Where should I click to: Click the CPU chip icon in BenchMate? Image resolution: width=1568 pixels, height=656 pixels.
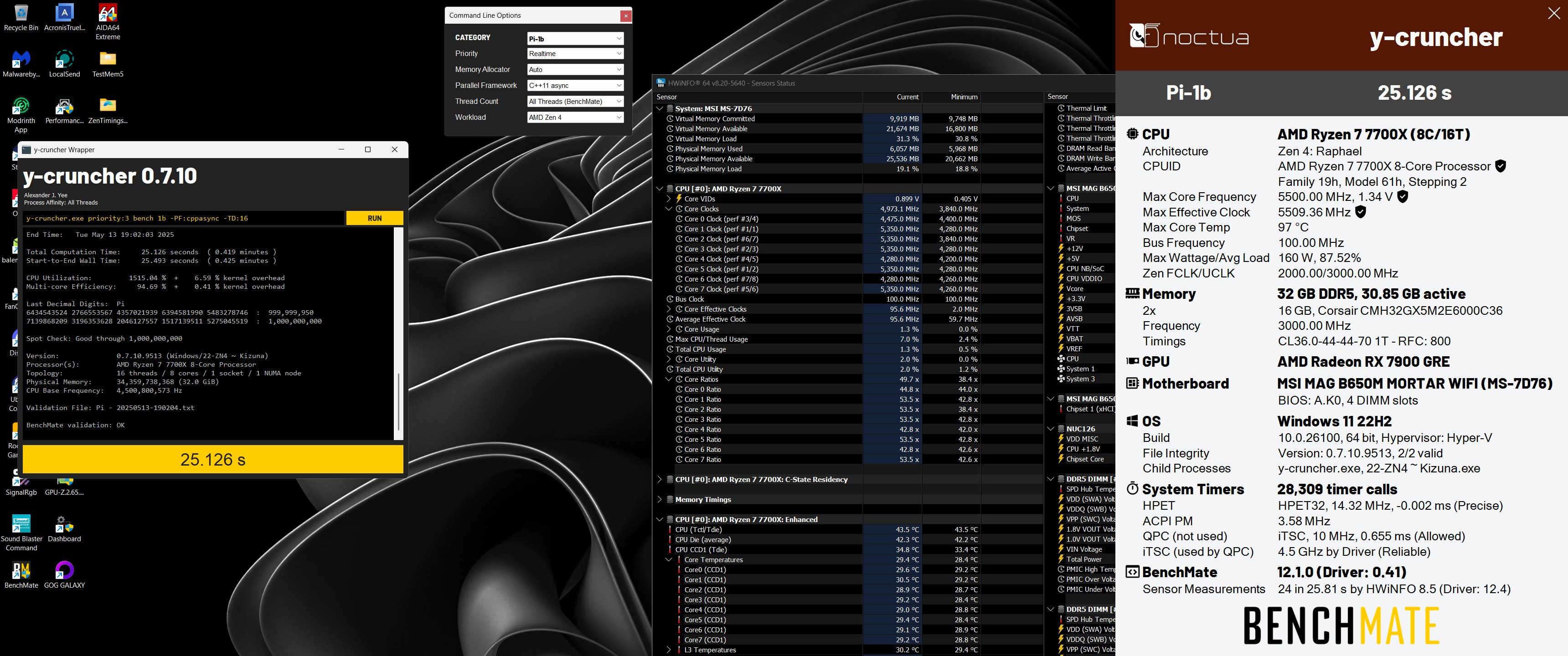coord(1132,134)
